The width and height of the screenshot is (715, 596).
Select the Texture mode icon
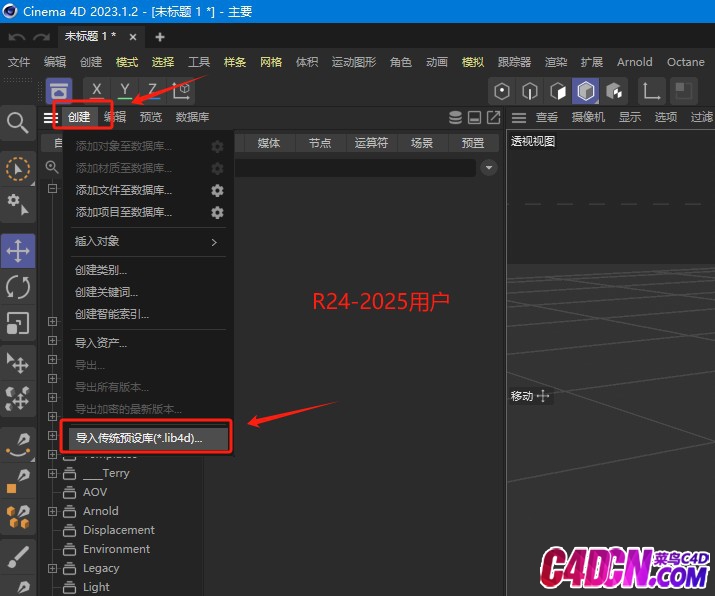pos(614,91)
